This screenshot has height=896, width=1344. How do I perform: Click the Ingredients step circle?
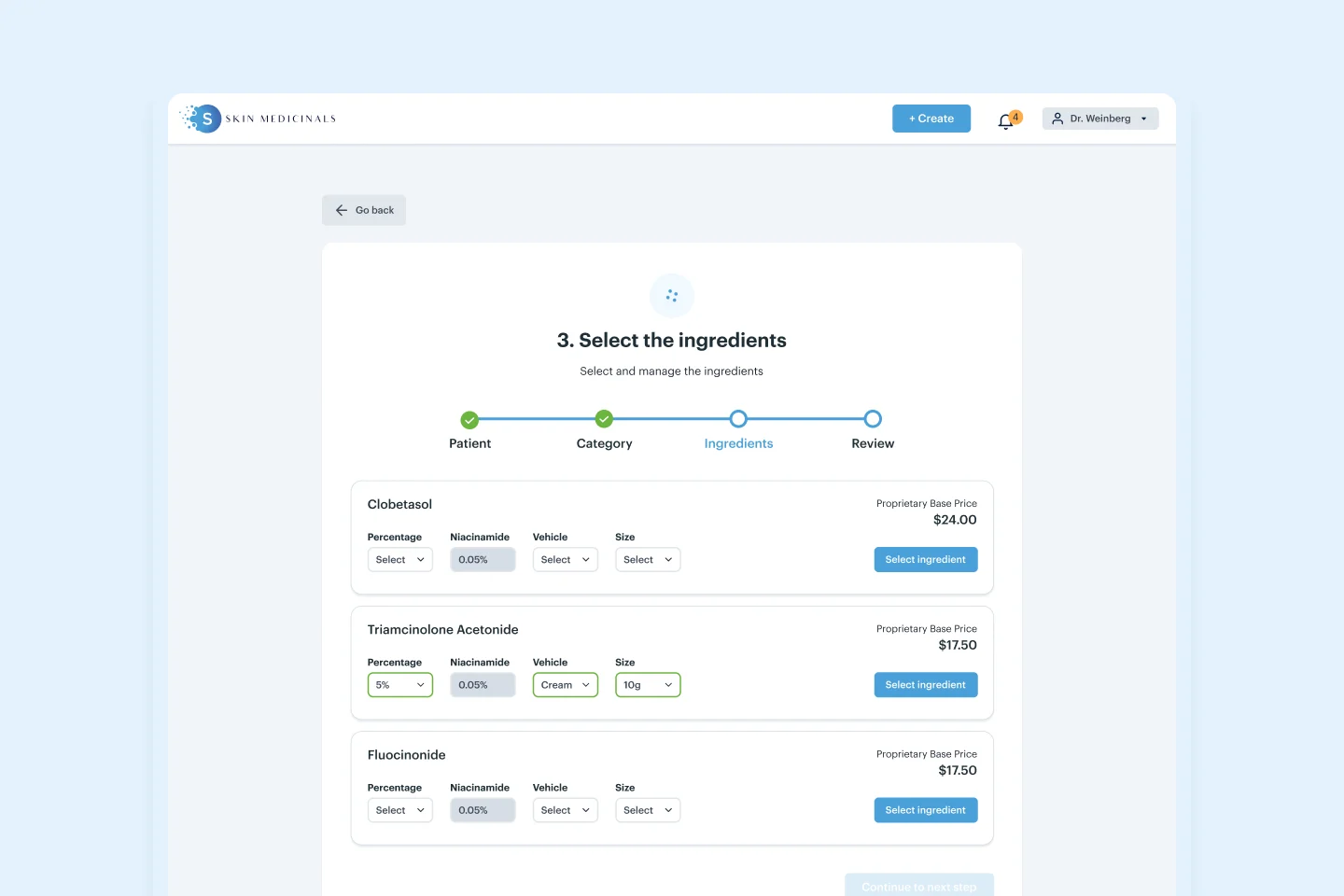pyautogui.click(x=738, y=418)
